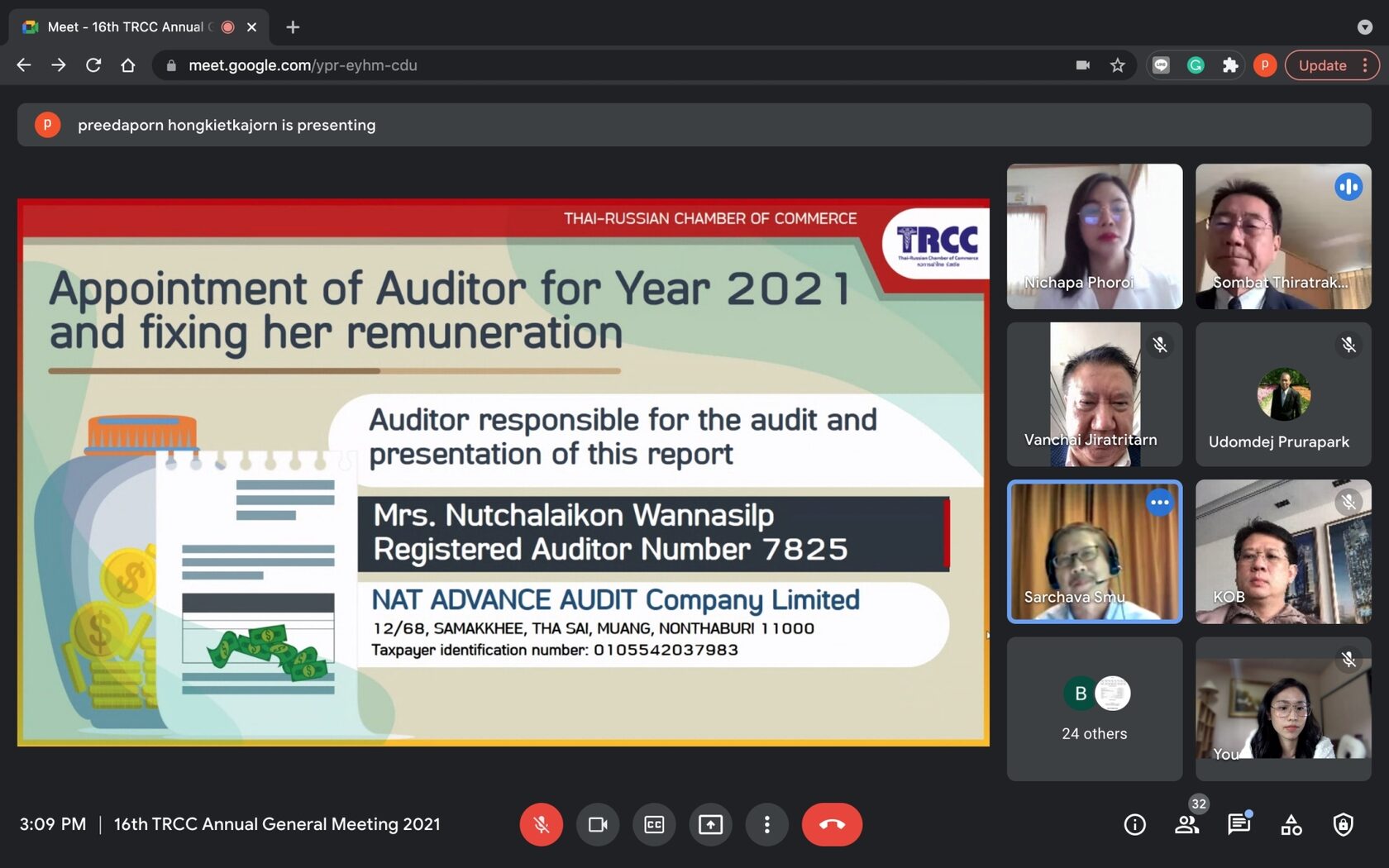Select KOB's video tile

(x=1283, y=551)
